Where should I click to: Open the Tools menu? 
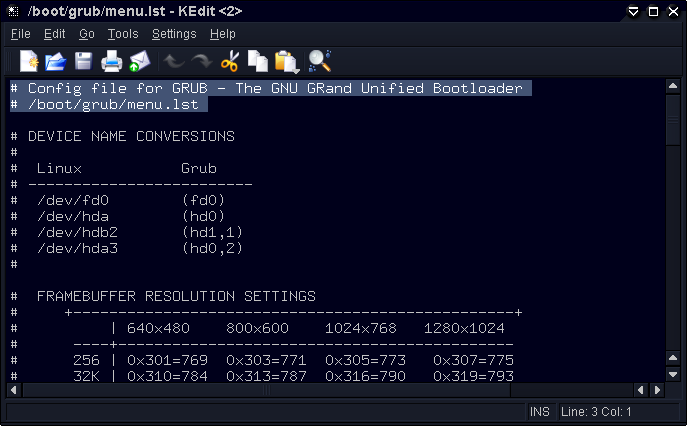[x=123, y=34]
